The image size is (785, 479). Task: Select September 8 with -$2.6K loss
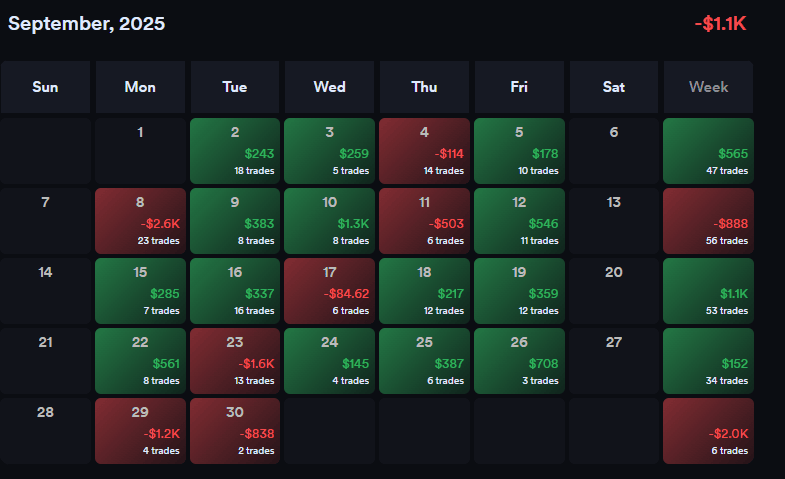click(140, 221)
